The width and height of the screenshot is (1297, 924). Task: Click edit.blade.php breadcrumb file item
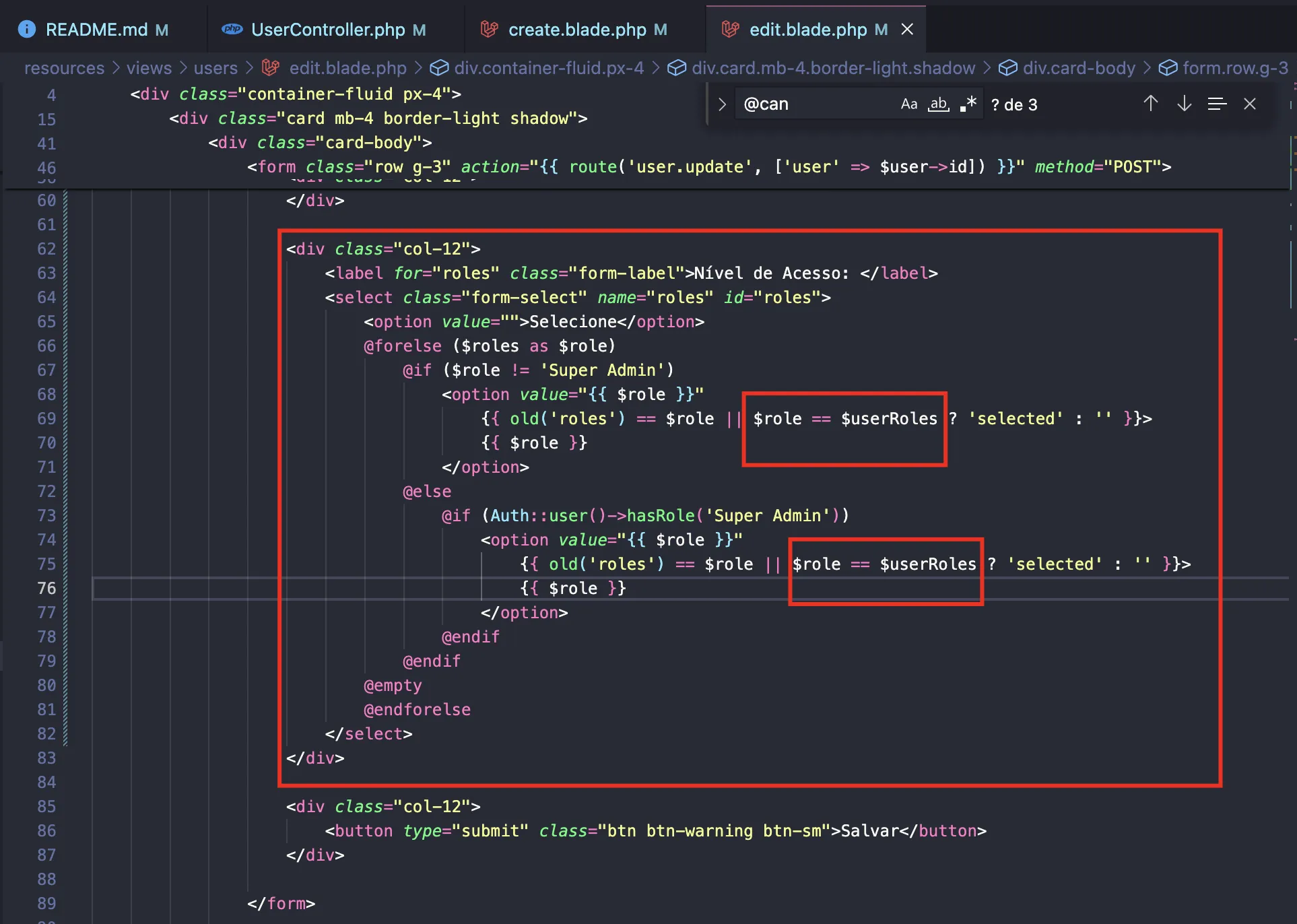pos(347,68)
